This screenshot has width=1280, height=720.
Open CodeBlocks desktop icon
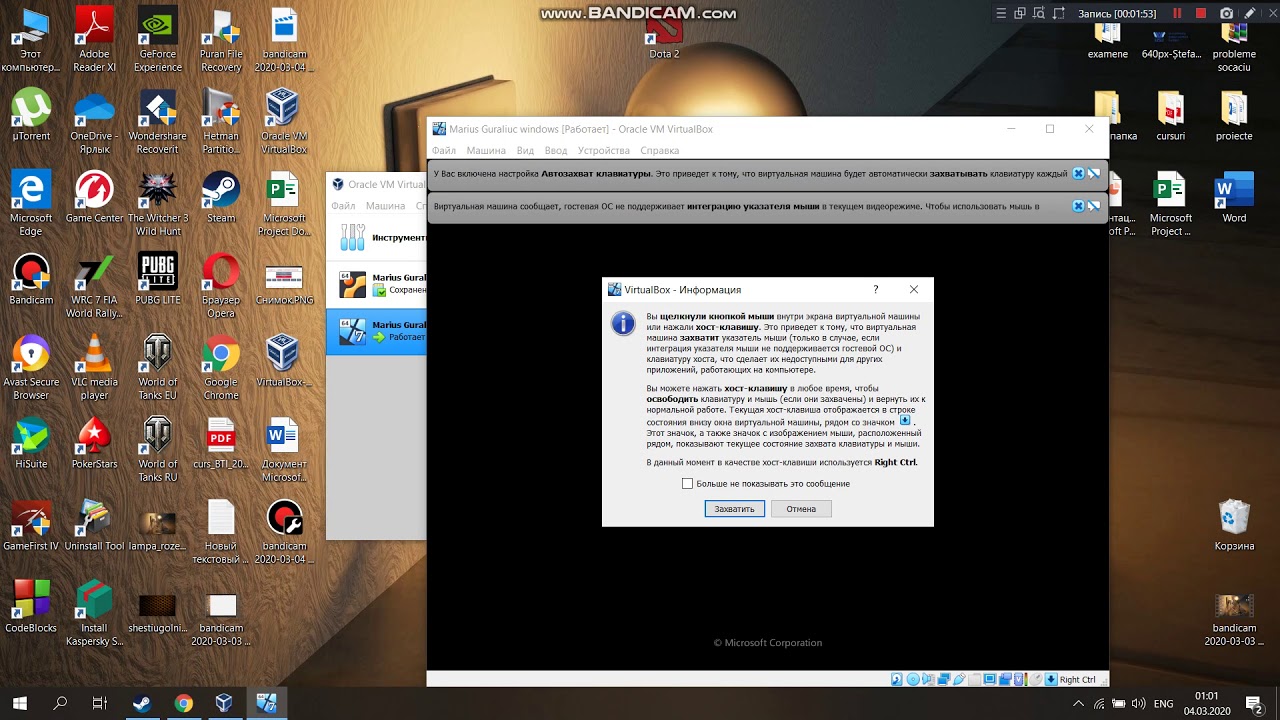click(x=31, y=607)
